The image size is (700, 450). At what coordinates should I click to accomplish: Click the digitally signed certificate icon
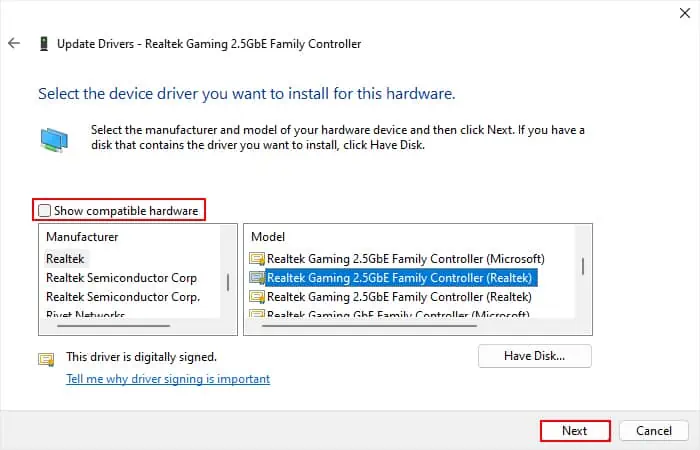click(x=46, y=357)
